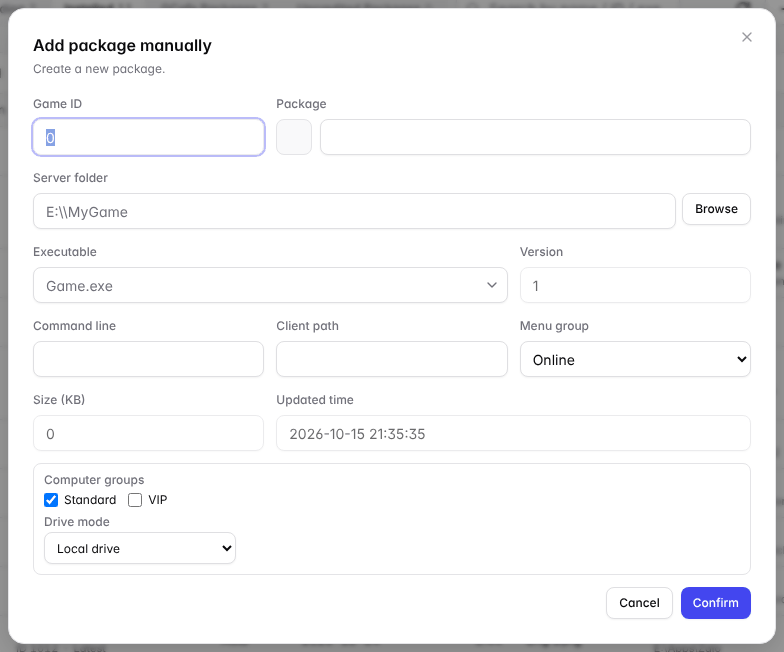Screen dimensions: 784x652
Task: Click the Game ID input field
Action: [148, 137]
